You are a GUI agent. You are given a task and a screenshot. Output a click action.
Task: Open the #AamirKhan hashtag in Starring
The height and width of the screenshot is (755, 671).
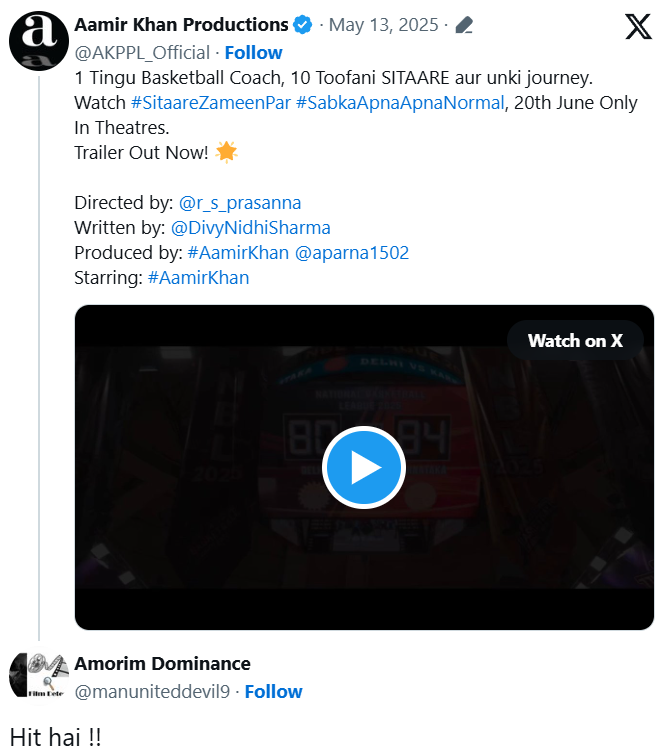point(198,278)
